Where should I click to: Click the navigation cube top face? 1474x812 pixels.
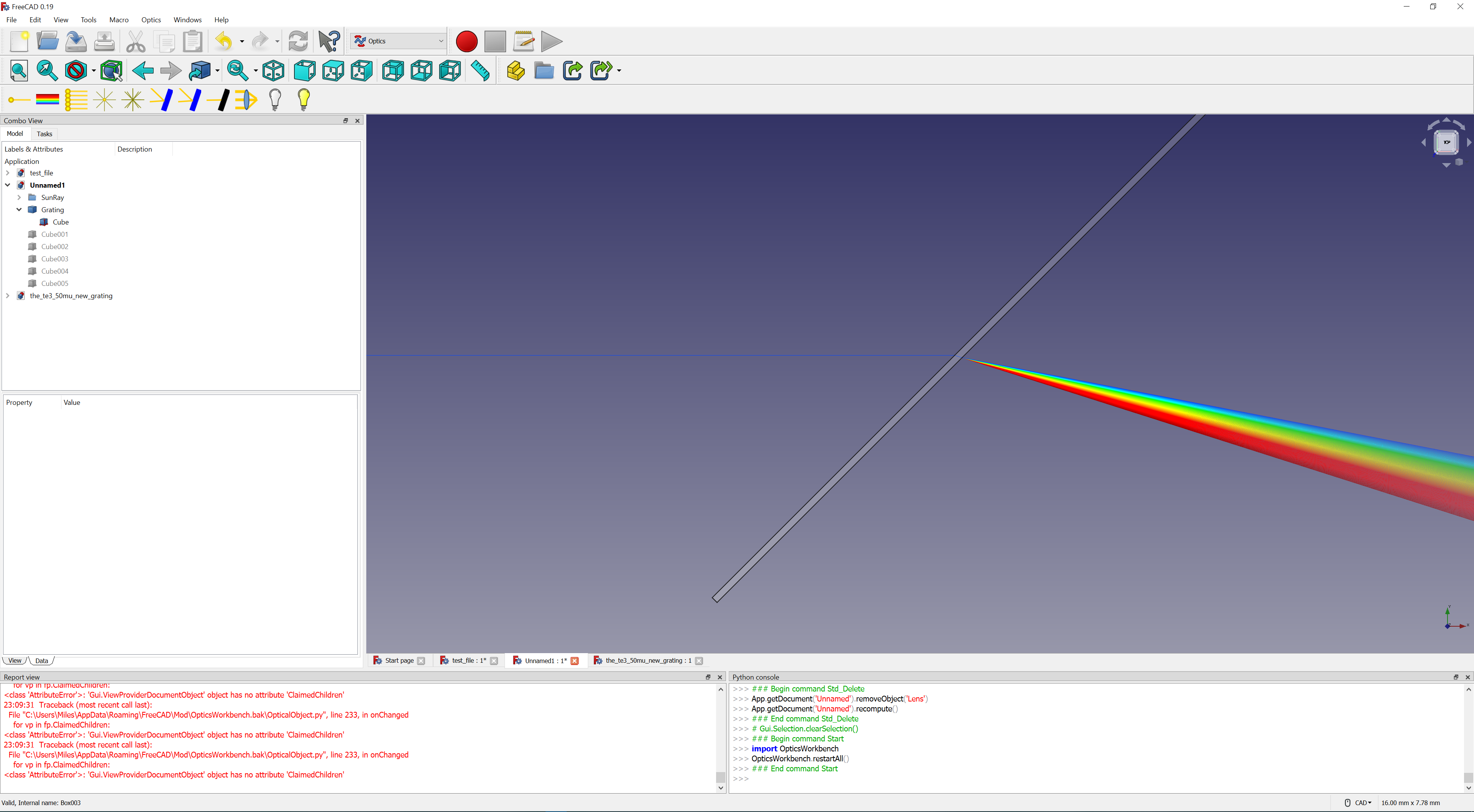[1446, 142]
